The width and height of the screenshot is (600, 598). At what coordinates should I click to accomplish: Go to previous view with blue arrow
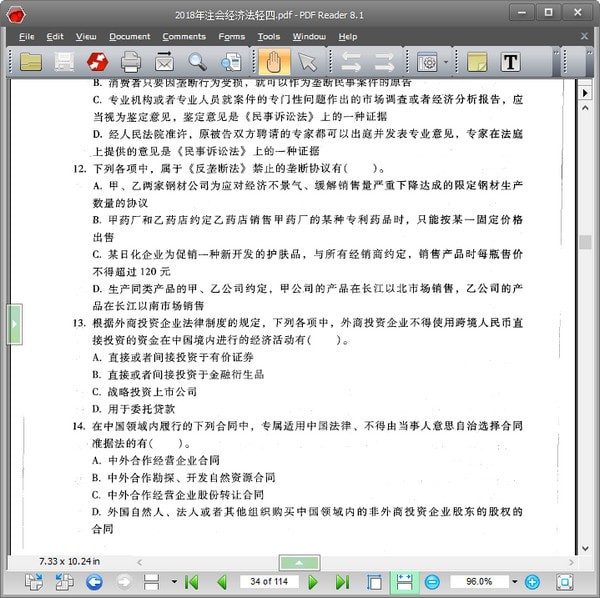[94, 582]
